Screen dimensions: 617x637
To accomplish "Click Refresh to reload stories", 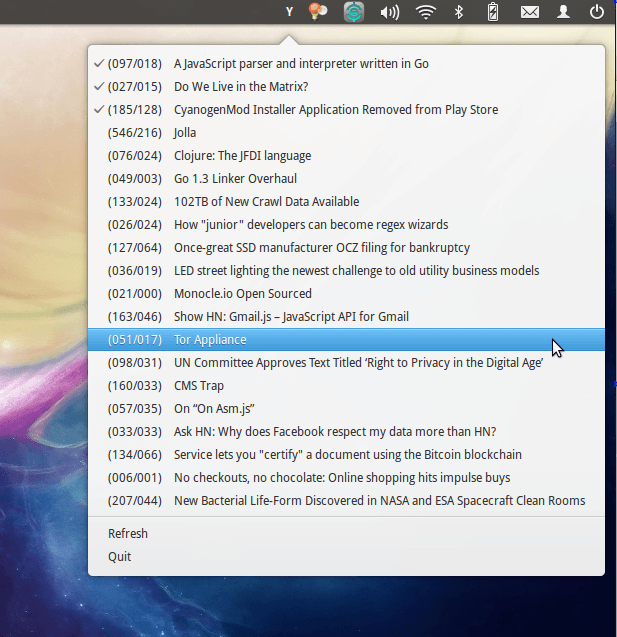I will 346,533.
